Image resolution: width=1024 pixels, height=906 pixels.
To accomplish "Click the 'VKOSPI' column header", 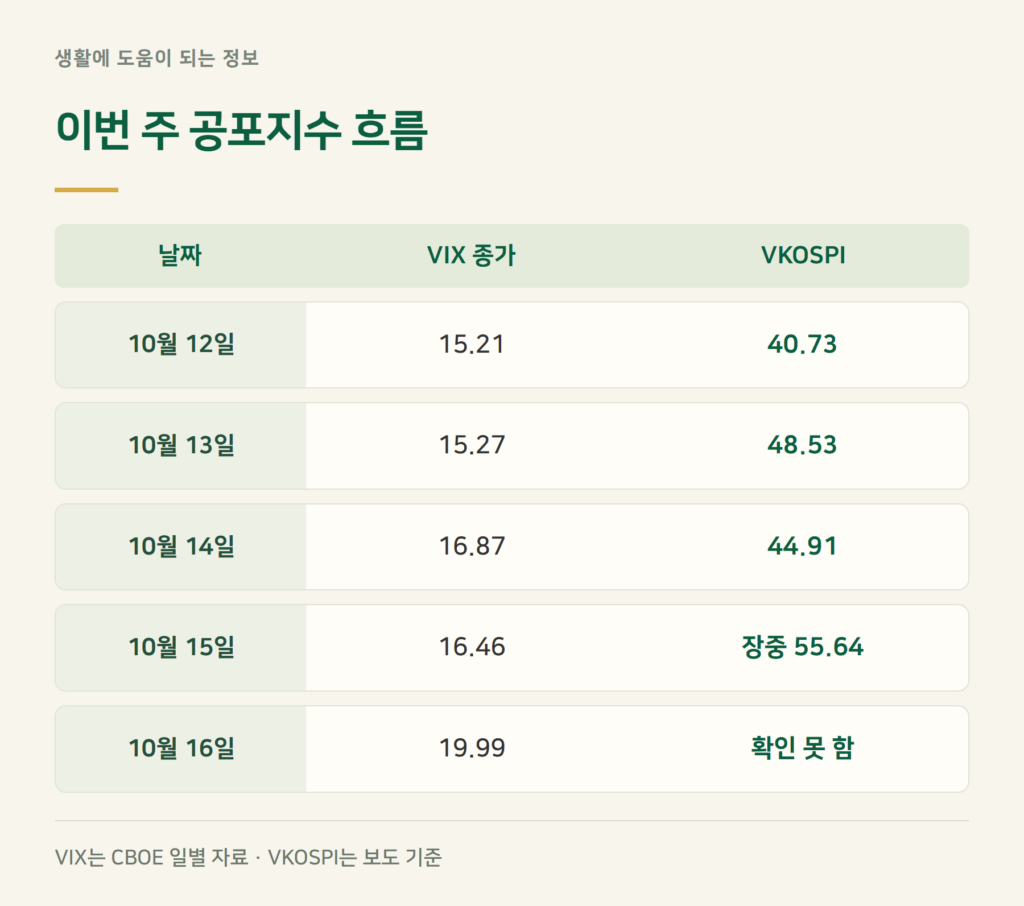I will [803, 255].
